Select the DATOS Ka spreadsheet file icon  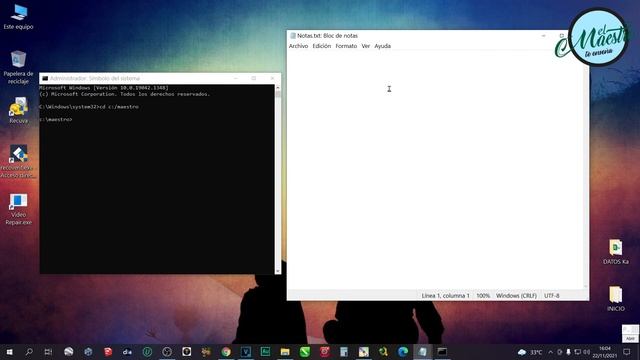tap(616, 252)
